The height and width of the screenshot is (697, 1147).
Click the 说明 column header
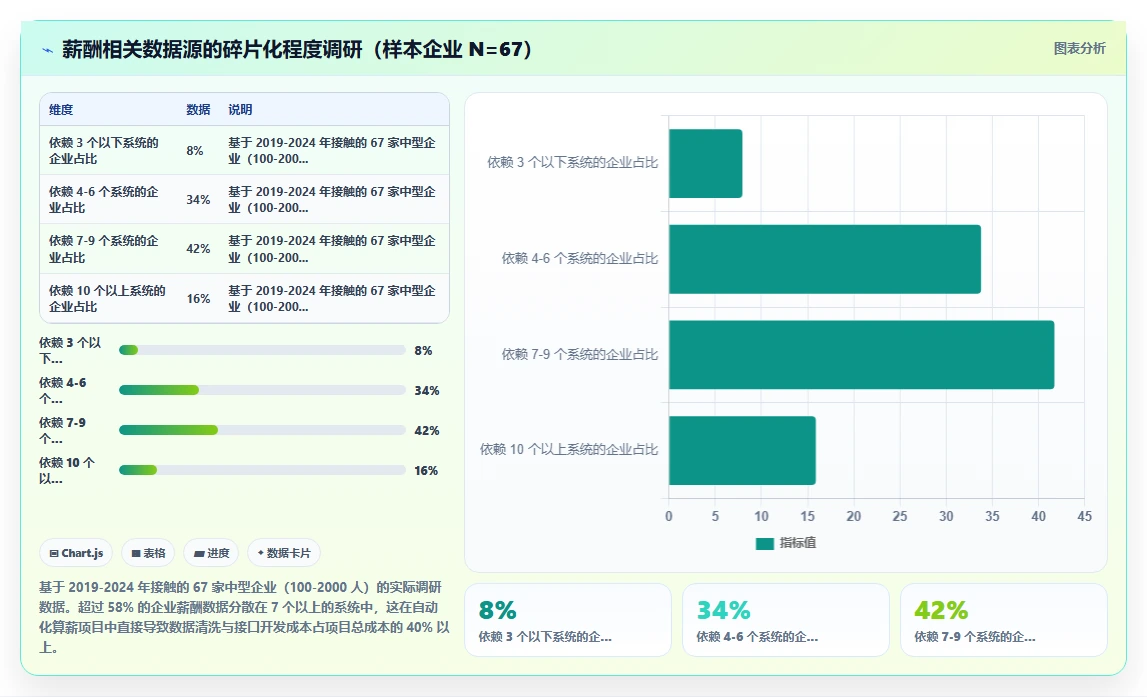pyautogui.click(x=240, y=110)
